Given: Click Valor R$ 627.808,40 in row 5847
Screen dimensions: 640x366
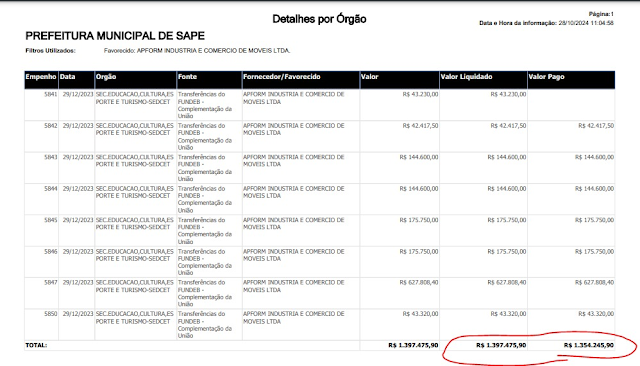Looking at the screenshot, I should [x=419, y=282].
